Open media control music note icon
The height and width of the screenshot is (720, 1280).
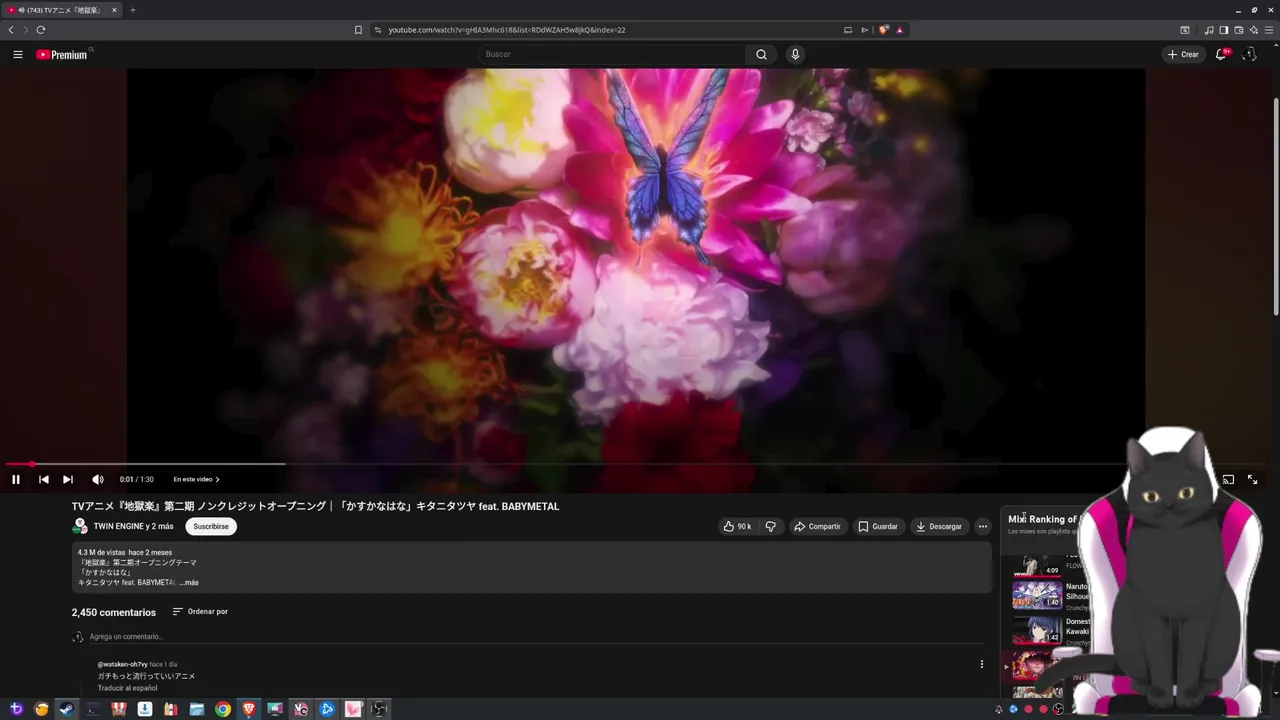[1208, 30]
